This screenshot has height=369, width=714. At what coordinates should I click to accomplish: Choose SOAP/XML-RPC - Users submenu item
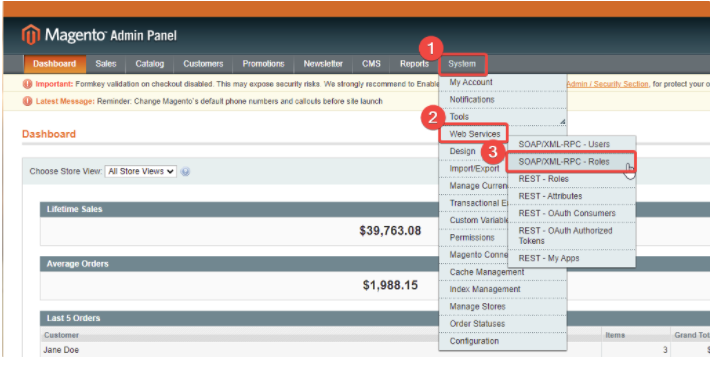pyautogui.click(x=571, y=144)
